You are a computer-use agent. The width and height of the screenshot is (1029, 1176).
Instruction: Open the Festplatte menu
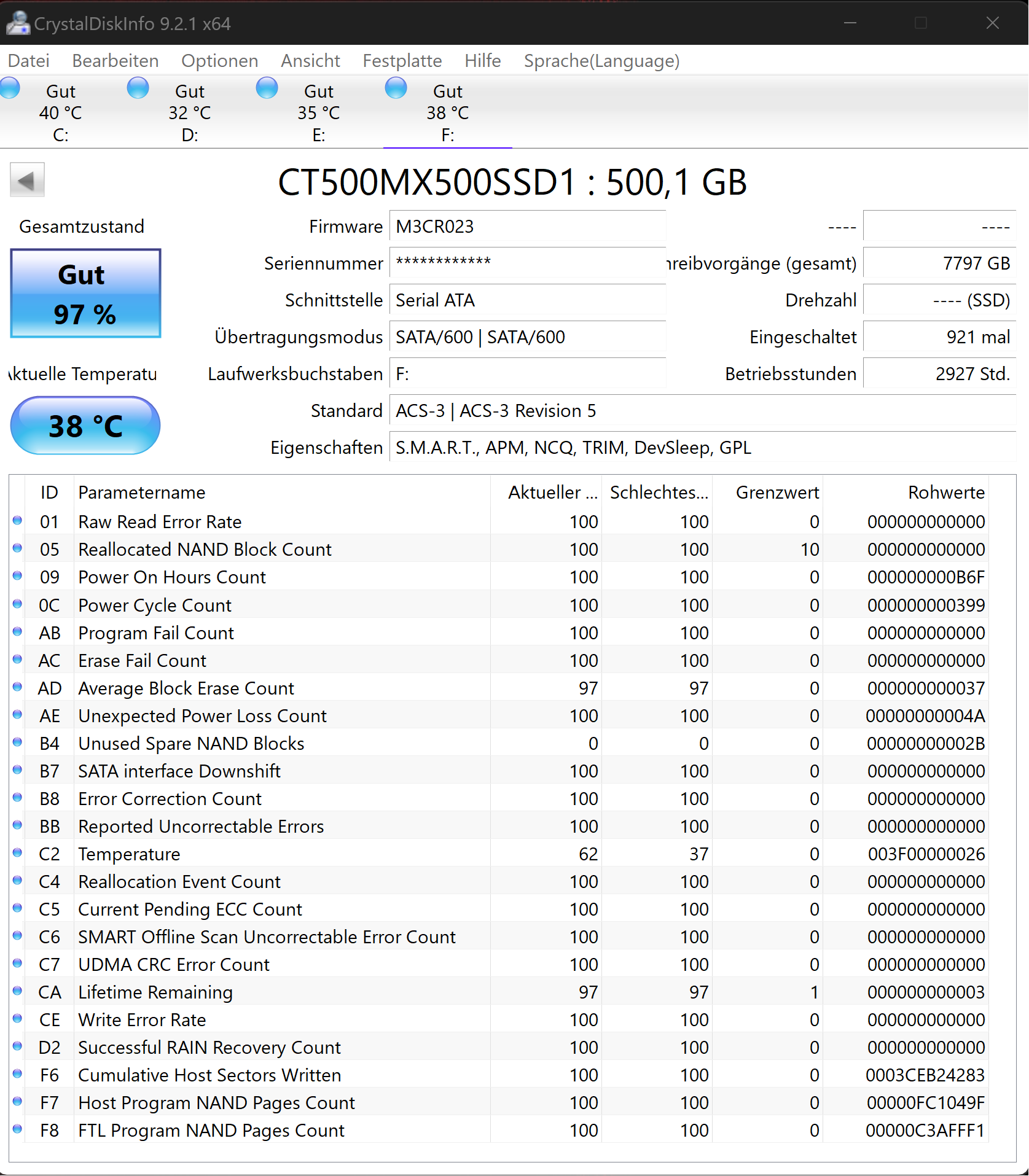pos(402,61)
